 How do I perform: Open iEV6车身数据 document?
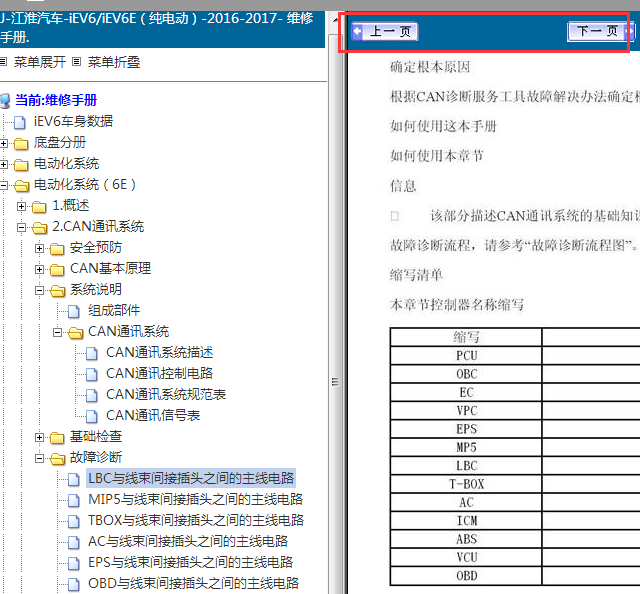pyautogui.click(x=73, y=121)
